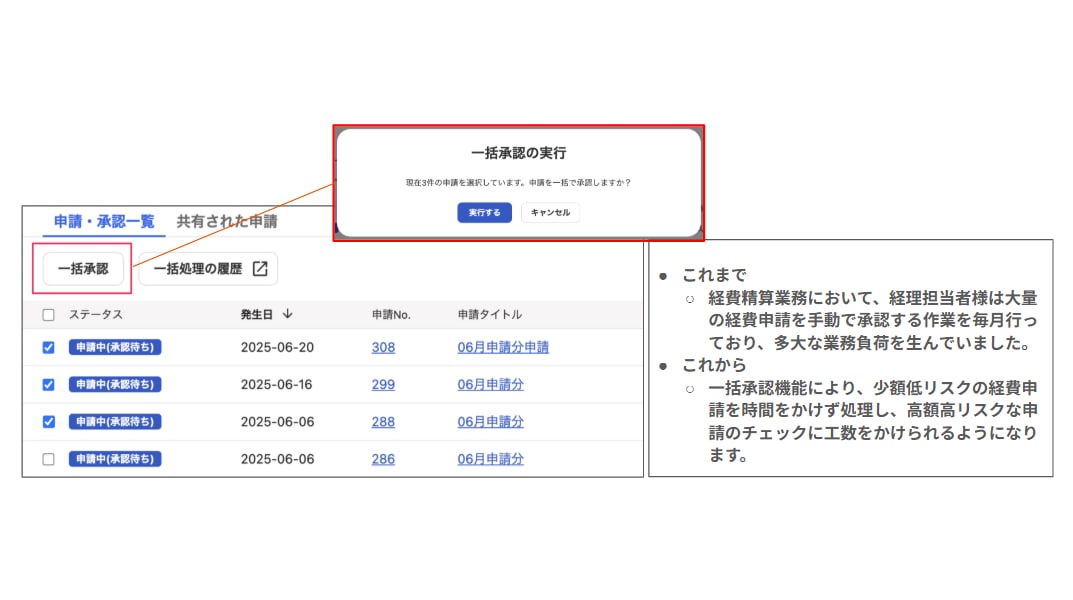This screenshot has width=1073, height=600.
Task: Switch to the 申請・承認一覧 tab
Action: [104, 222]
